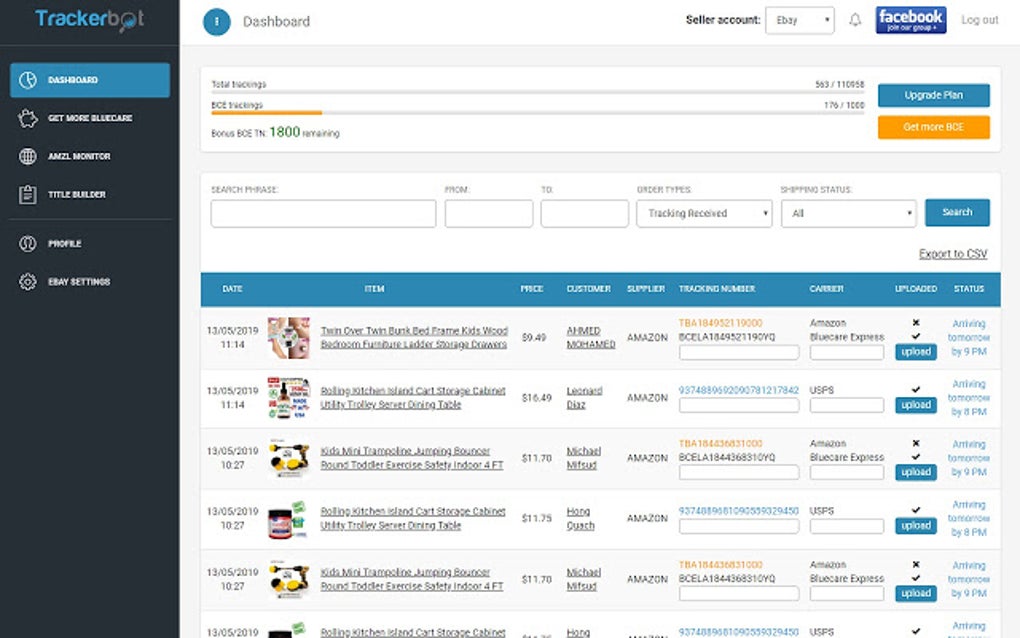Open eBay Settings menu item

coord(90,282)
